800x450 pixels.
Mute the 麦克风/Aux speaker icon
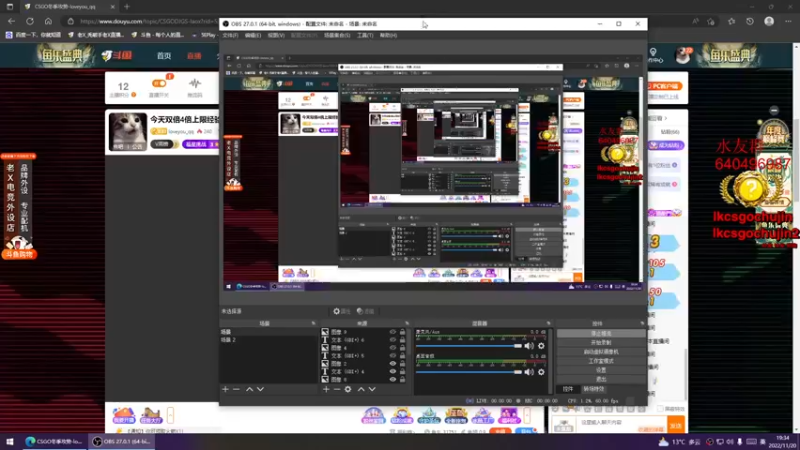[x=529, y=346]
